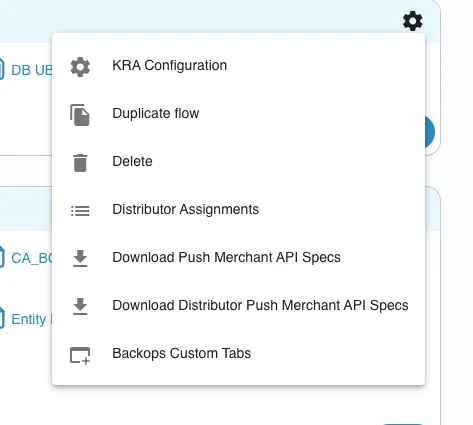Select Download Push Merchant API Specs
The height and width of the screenshot is (425, 473).
[x=238, y=258]
